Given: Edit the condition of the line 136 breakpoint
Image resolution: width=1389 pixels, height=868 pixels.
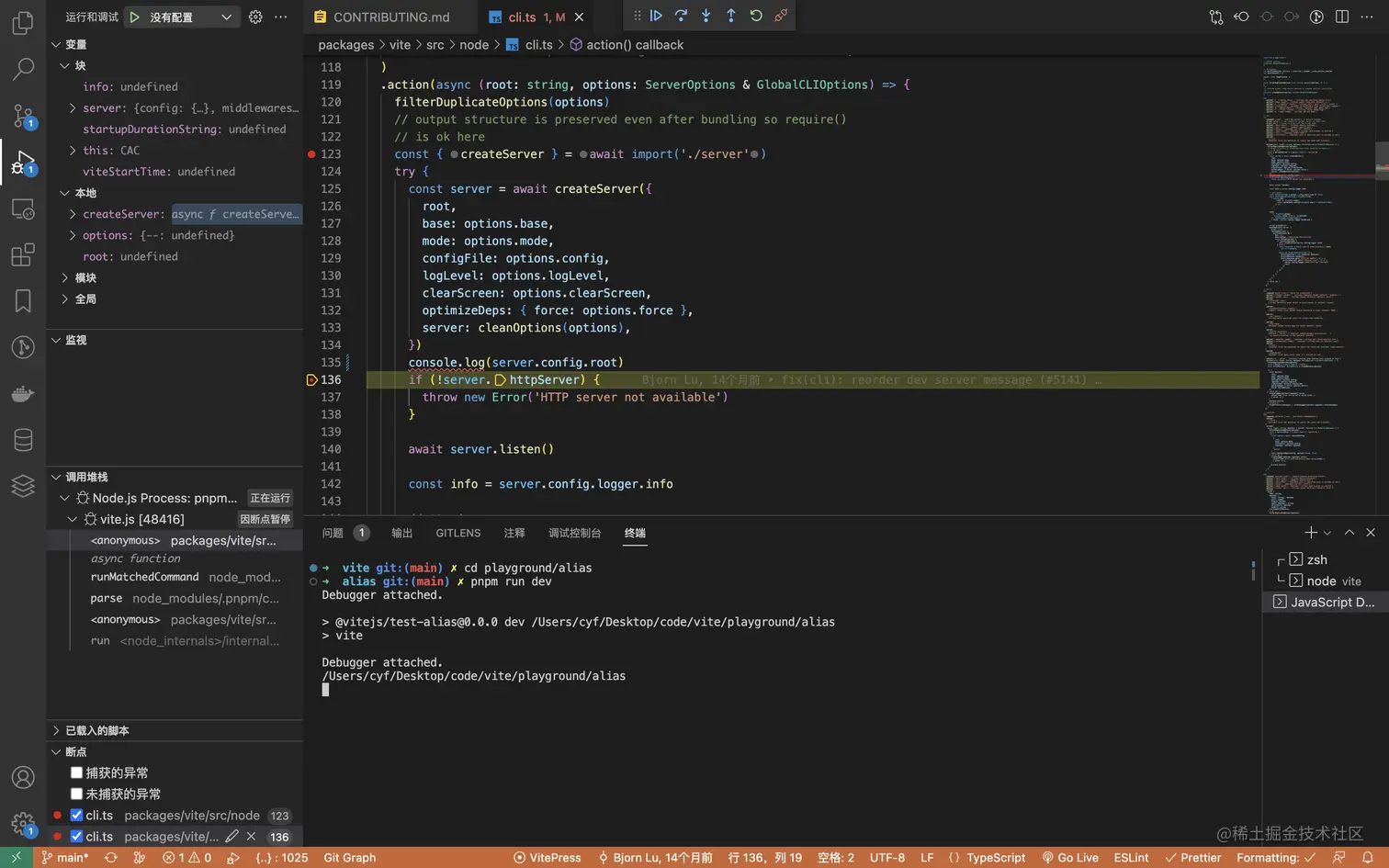Looking at the screenshot, I should 231,836.
